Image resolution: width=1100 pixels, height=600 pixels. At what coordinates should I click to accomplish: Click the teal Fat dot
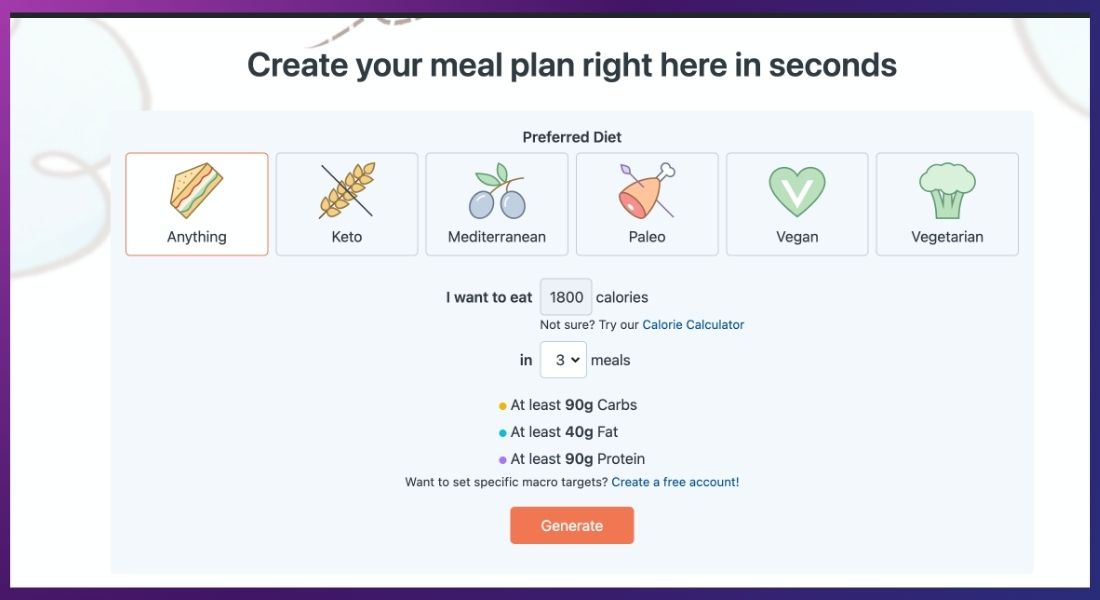[502, 433]
